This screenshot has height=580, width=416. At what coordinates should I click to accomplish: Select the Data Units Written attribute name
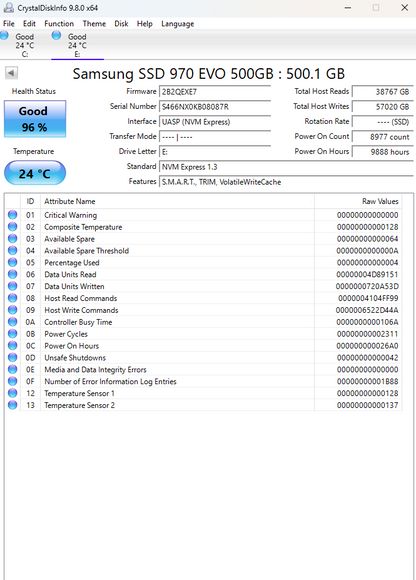click(x=74, y=286)
